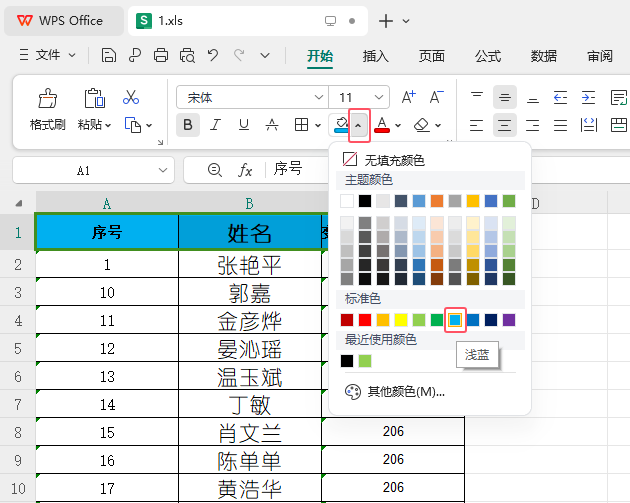Screen dimensions: 630x503
Task: Click the Distributed alignment icon
Action: point(589,125)
